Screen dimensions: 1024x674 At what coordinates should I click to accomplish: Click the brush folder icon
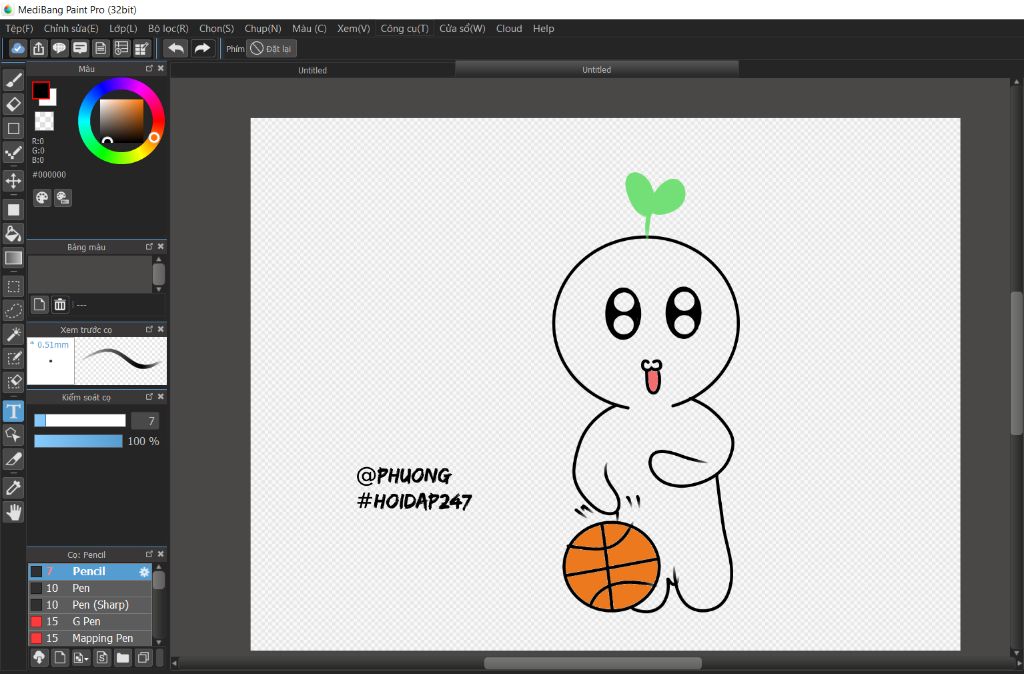click(x=123, y=657)
